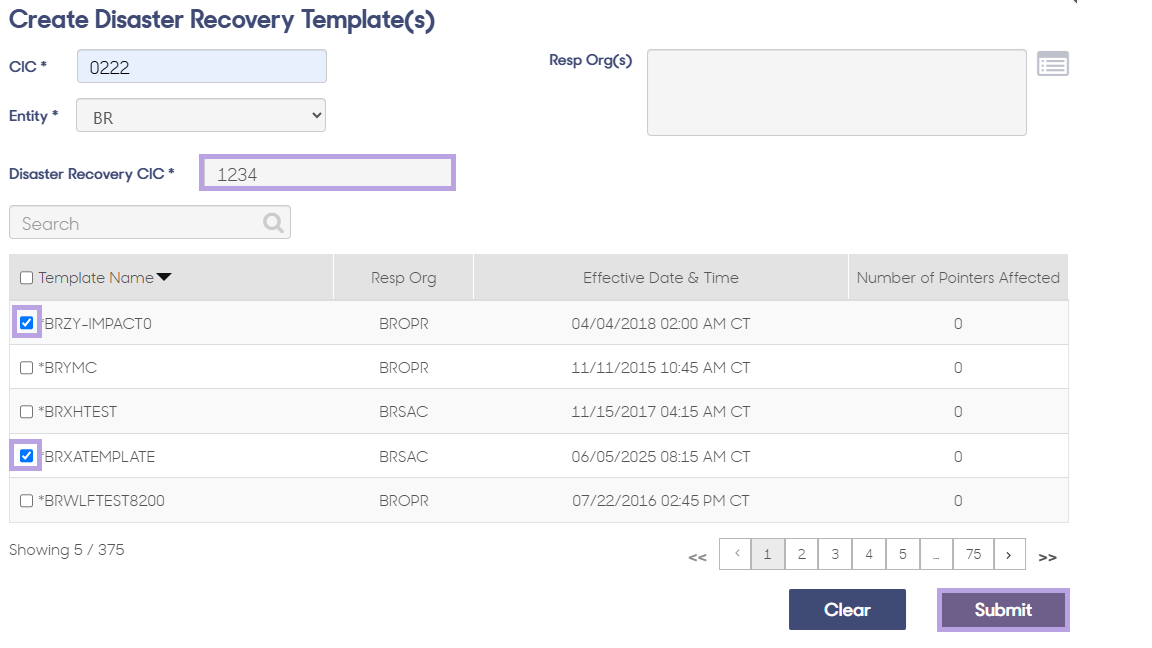Submit the disaster recovery templates
The height and width of the screenshot is (648, 1152).
(x=1003, y=609)
